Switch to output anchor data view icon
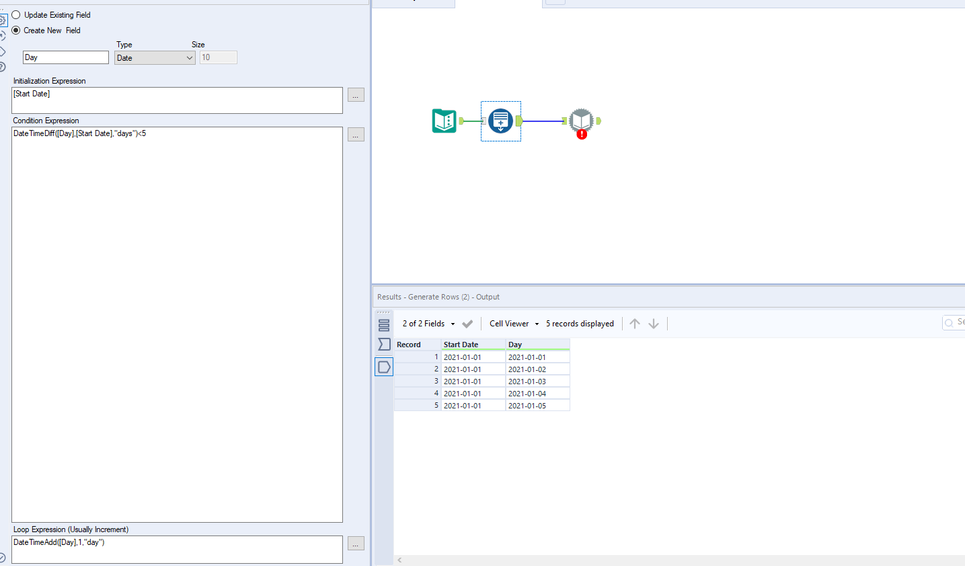 pyautogui.click(x=384, y=367)
